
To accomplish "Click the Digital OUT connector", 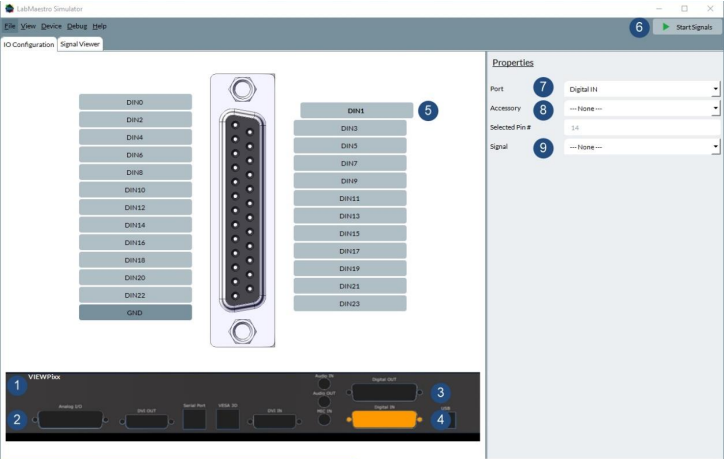I will click(x=384, y=392).
